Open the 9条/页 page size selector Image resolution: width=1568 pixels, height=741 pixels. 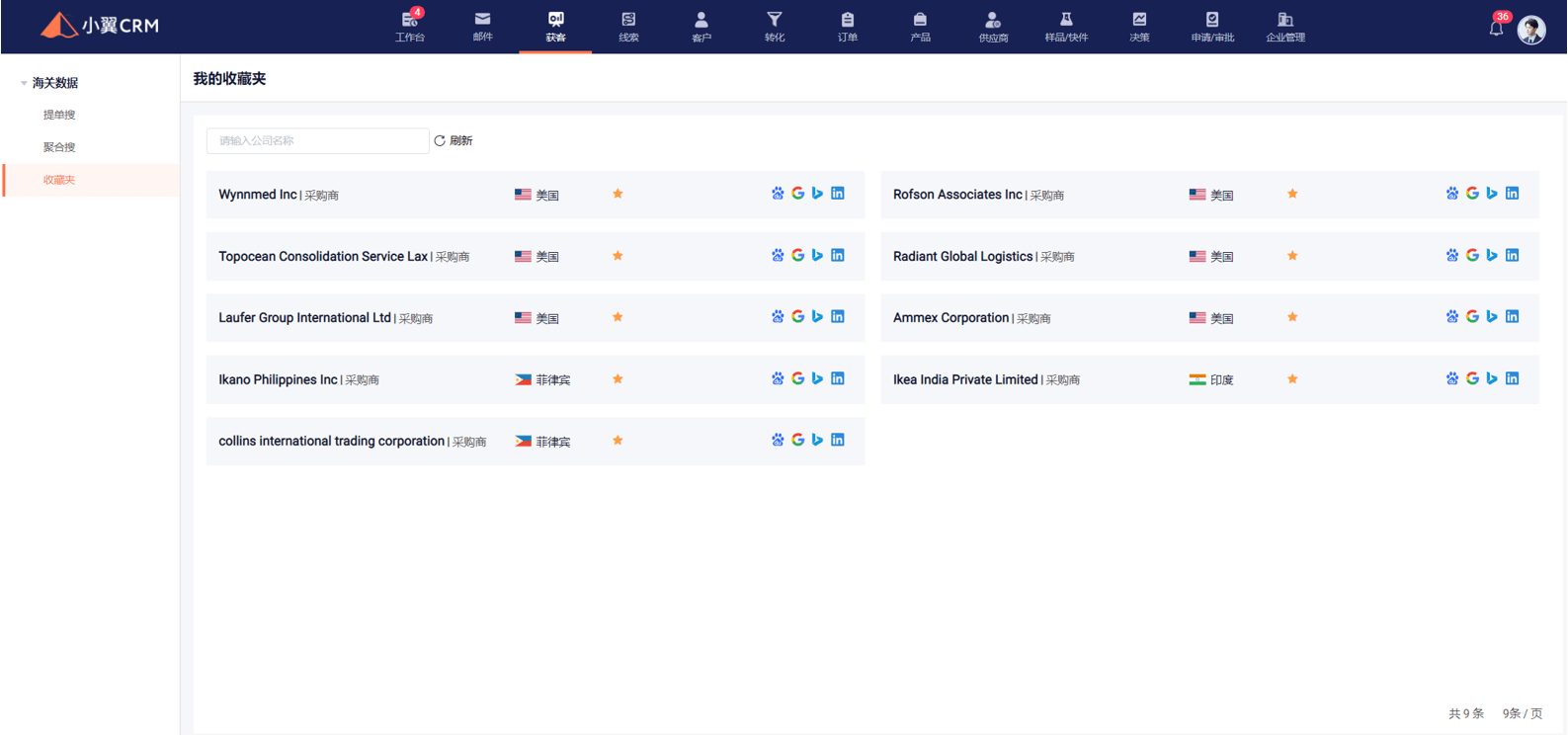point(1523,713)
